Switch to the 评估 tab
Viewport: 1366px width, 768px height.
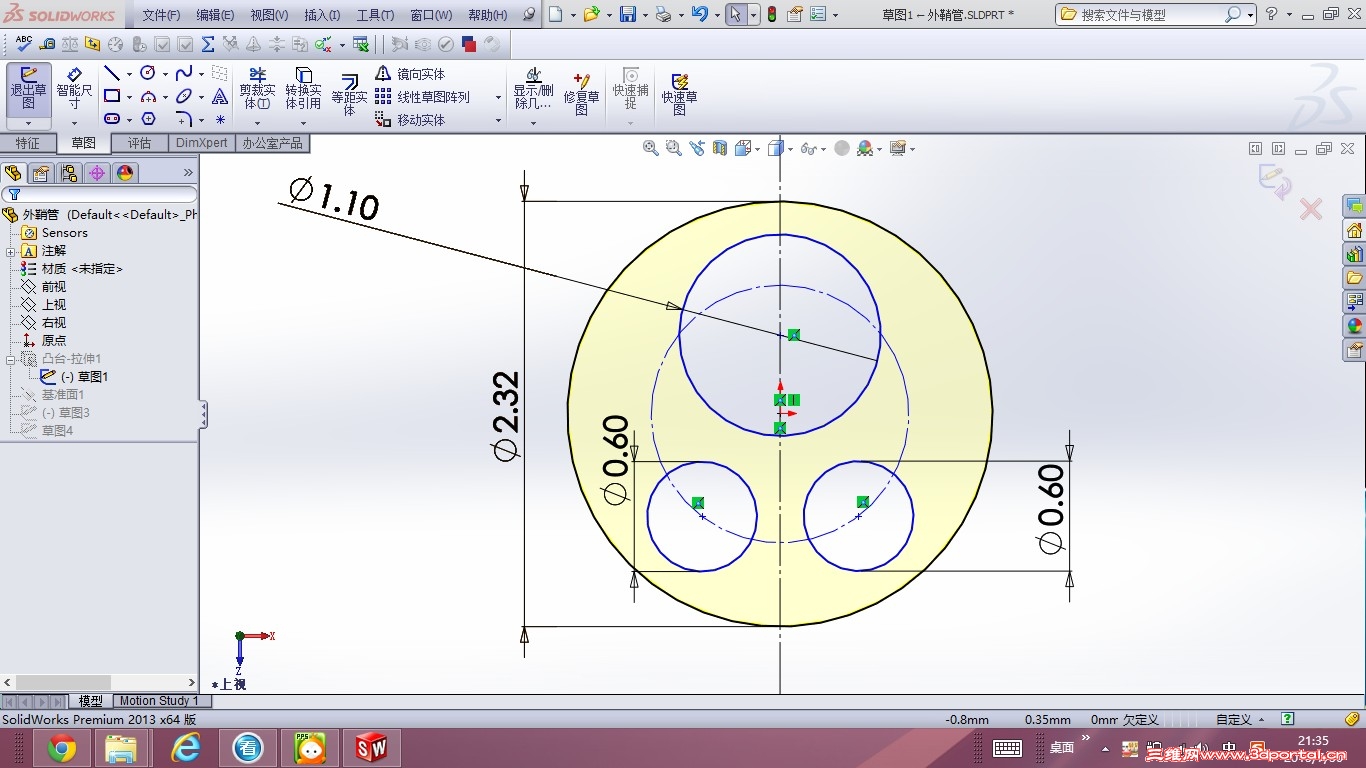click(140, 143)
